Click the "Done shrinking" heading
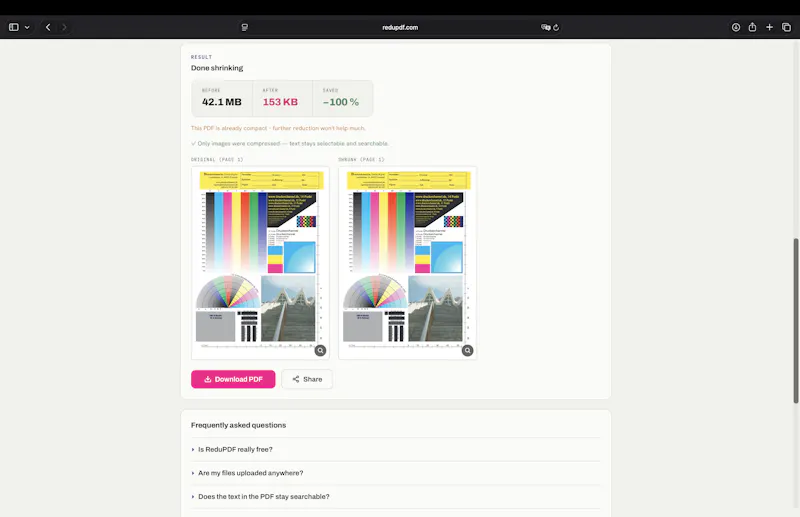This screenshot has height=517, width=800. tap(217, 68)
